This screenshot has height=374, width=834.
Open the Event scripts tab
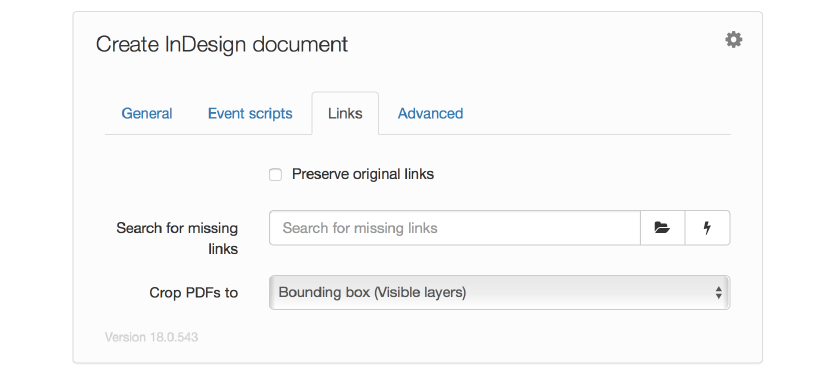pos(250,113)
